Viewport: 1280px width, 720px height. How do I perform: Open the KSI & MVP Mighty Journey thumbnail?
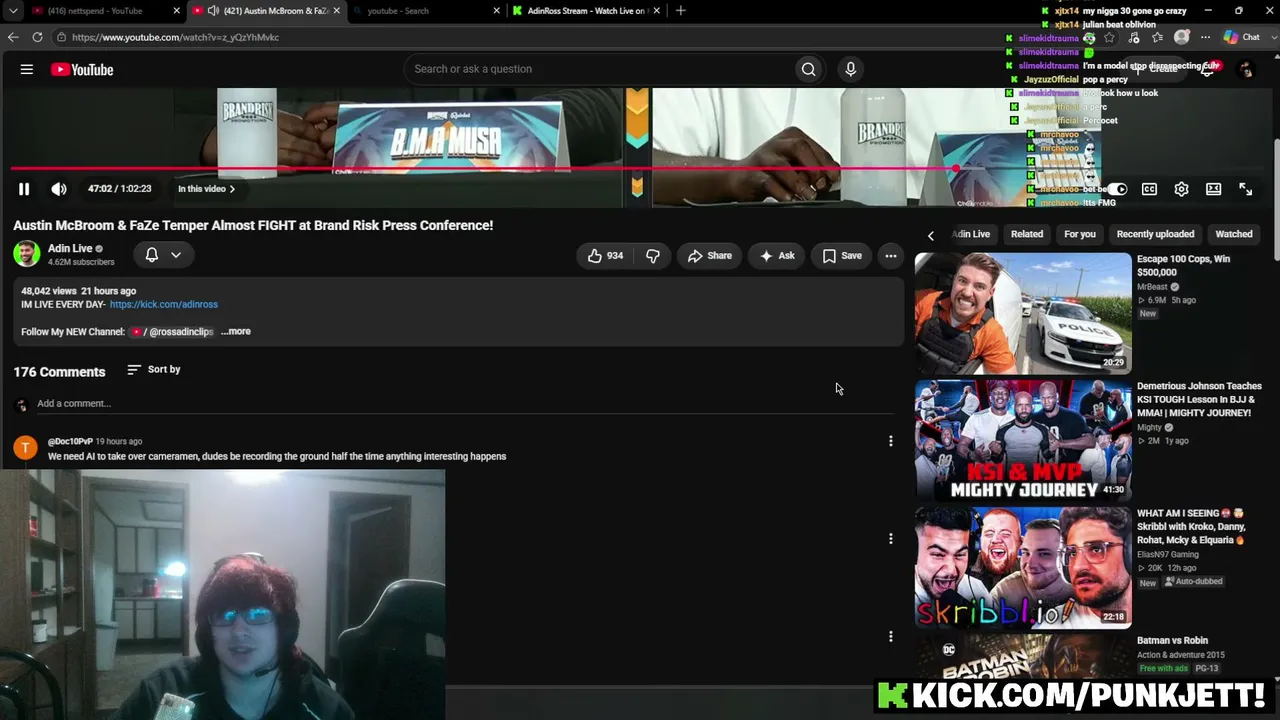(x=1023, y=440)
